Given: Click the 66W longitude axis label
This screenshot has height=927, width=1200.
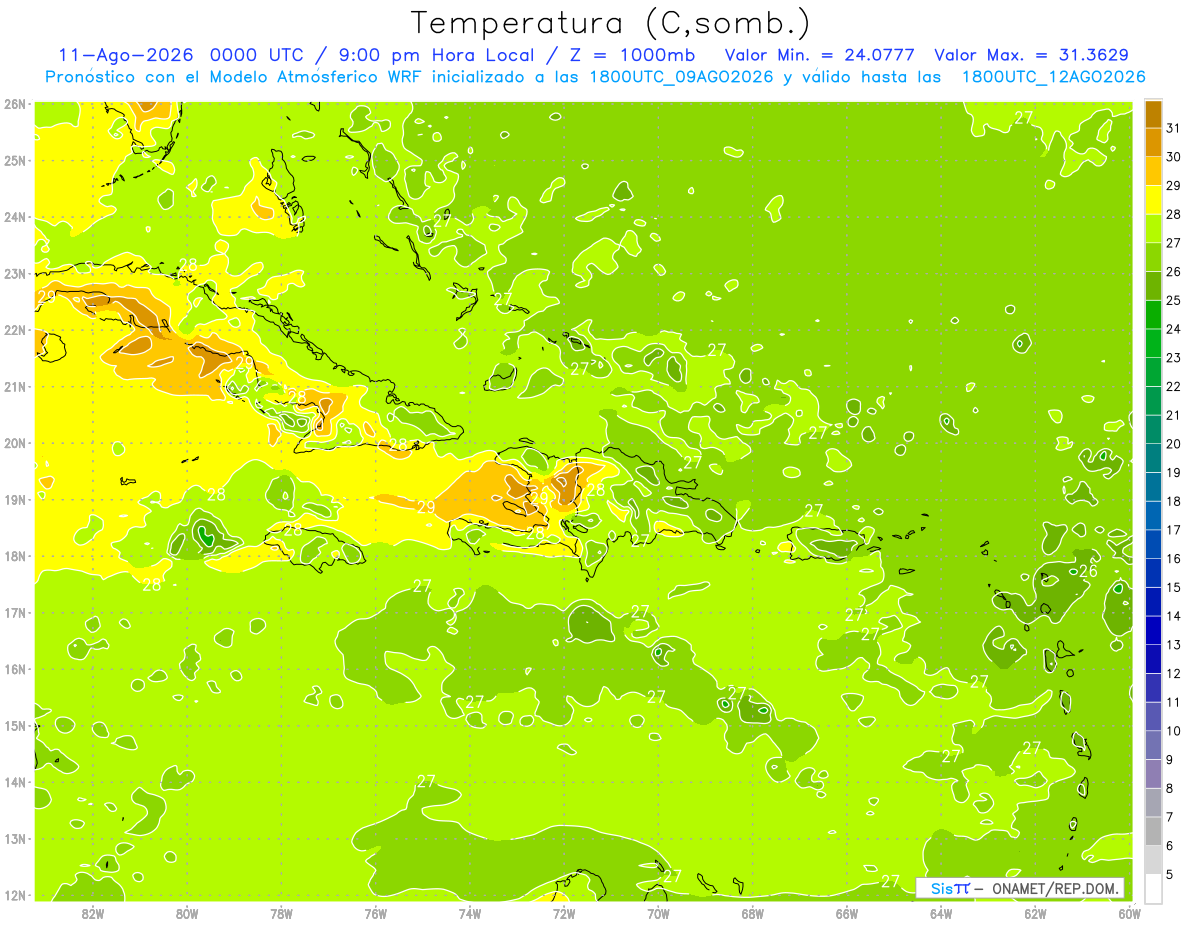Looking at the screenshot, I should tap(847, 913).
